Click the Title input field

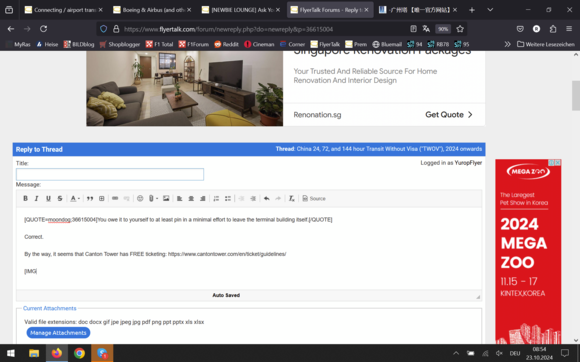point(110,174)
